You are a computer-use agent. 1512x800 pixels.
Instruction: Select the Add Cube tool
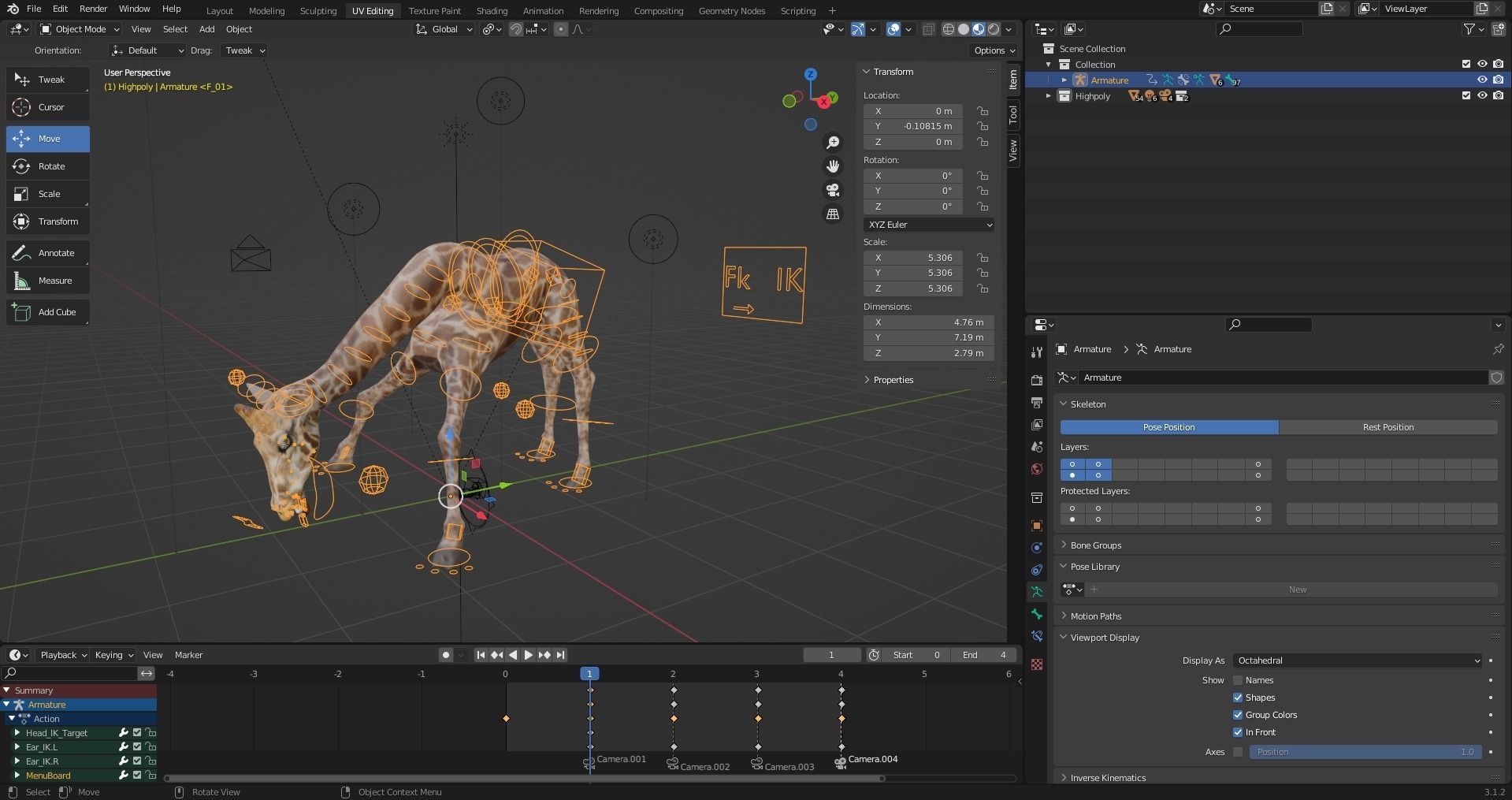click(x=48, y=312)
